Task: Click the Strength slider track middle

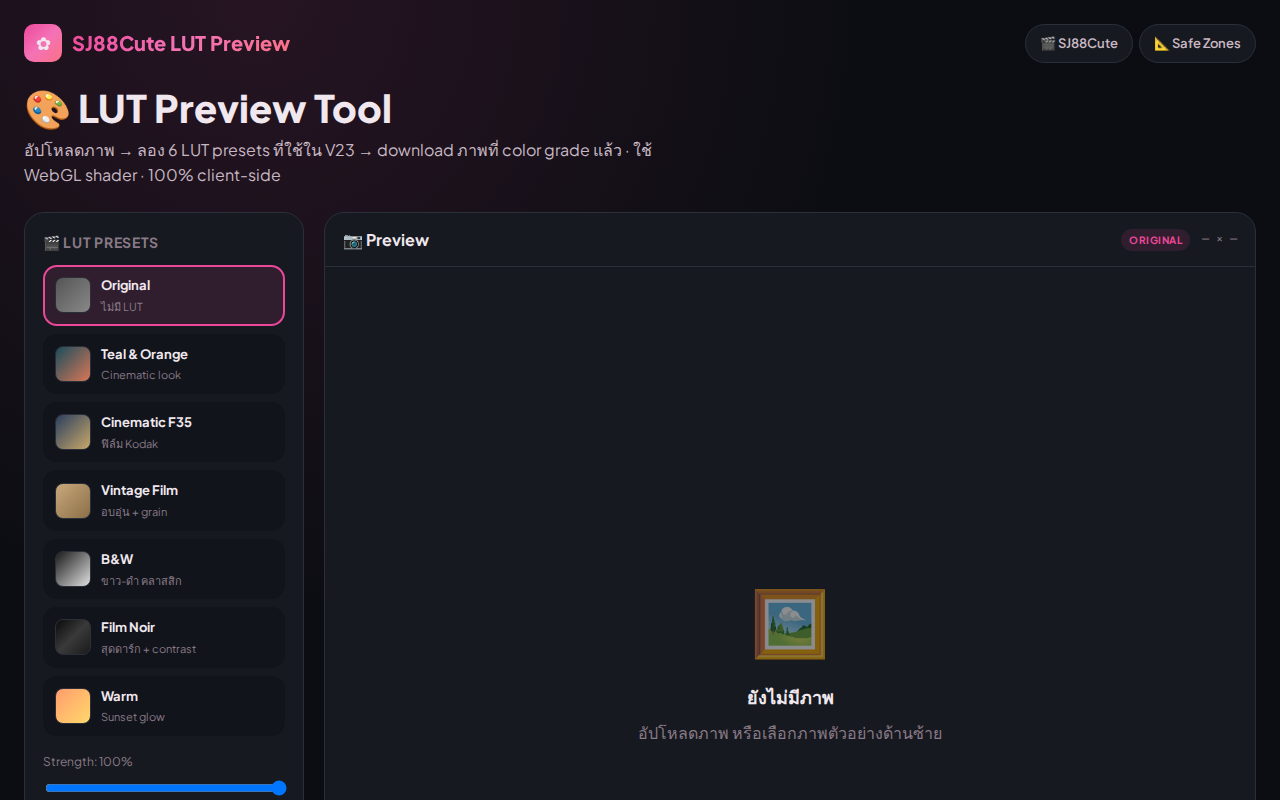Action: [164, 788]
